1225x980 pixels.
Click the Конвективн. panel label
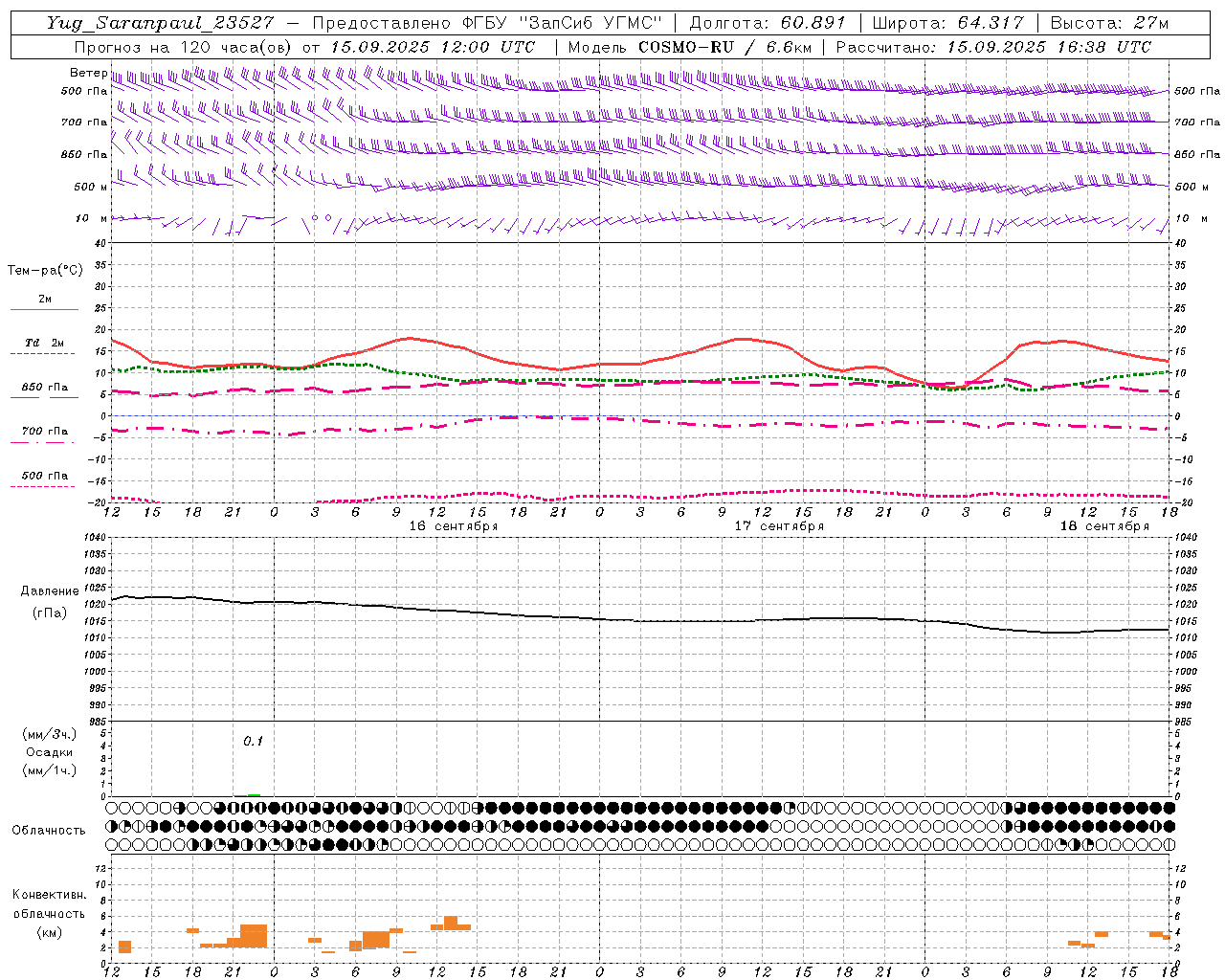pos(49,895)
